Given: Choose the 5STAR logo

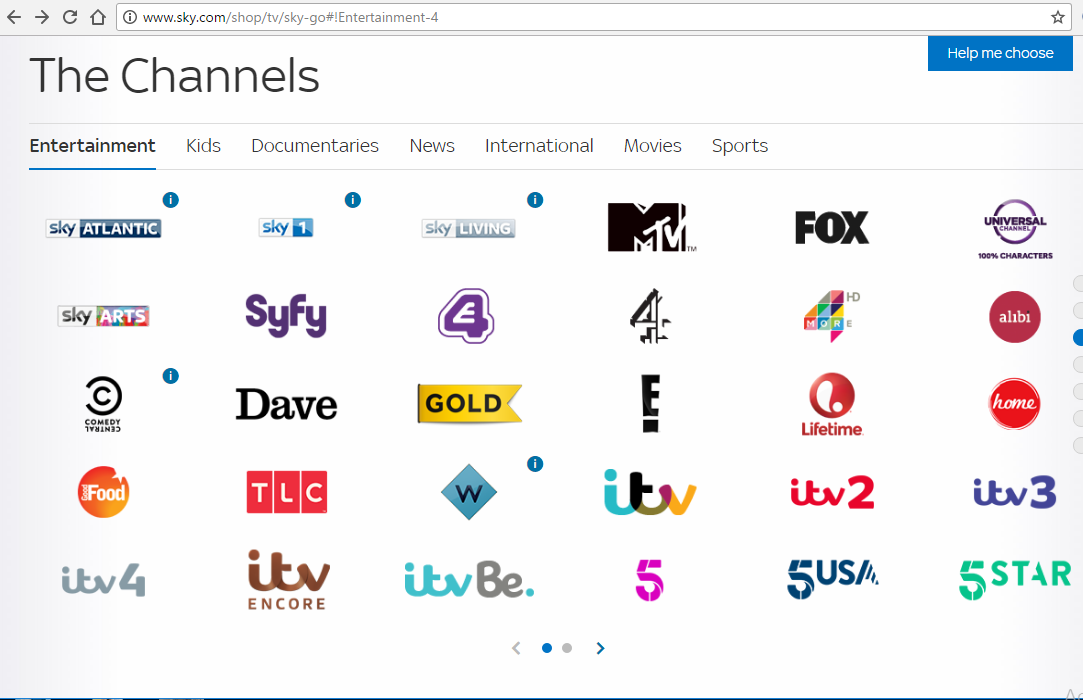Looking at the screenshot, I should tap(1015, 580).
